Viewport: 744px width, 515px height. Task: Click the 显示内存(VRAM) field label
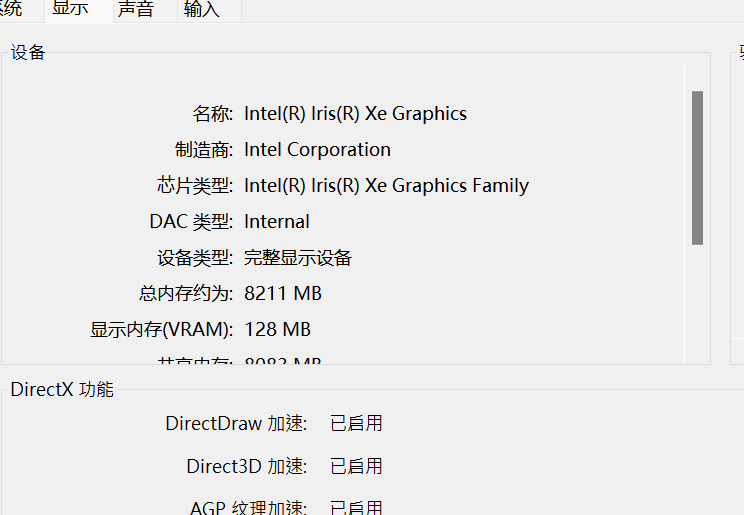point(161,330)
